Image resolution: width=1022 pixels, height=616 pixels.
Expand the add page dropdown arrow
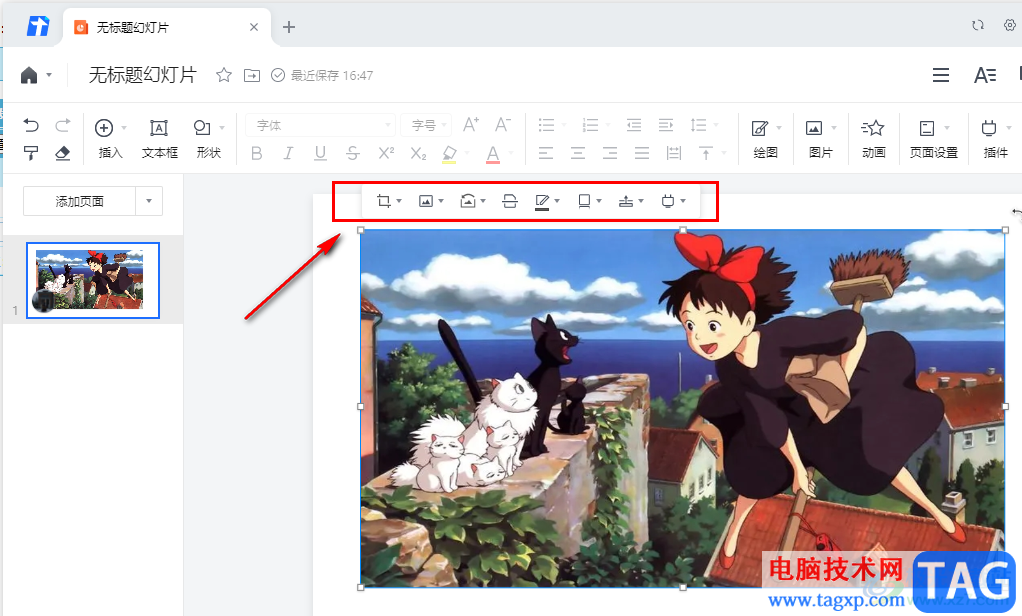tap(149, 201)
